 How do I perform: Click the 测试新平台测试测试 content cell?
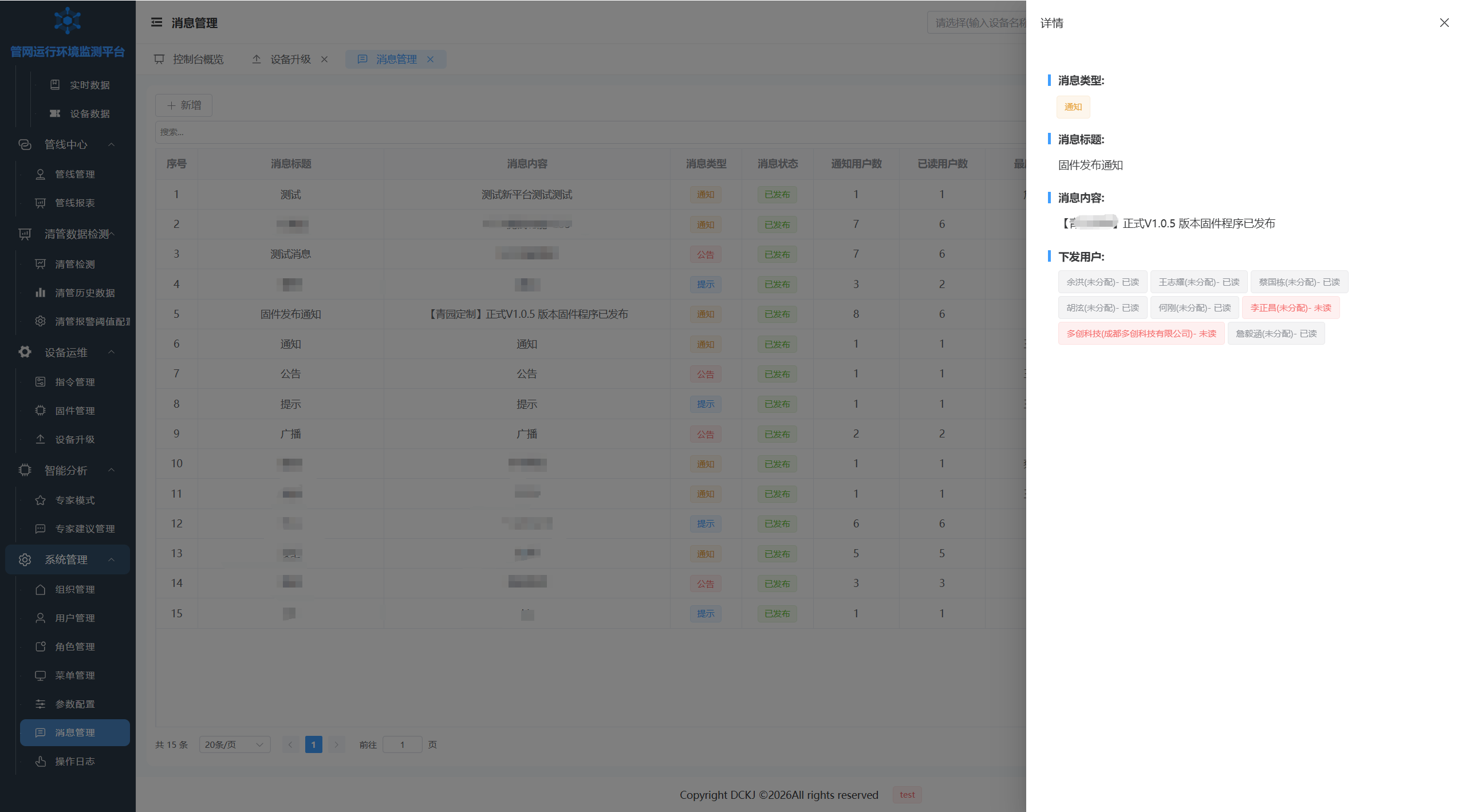(x=527, y=195)
